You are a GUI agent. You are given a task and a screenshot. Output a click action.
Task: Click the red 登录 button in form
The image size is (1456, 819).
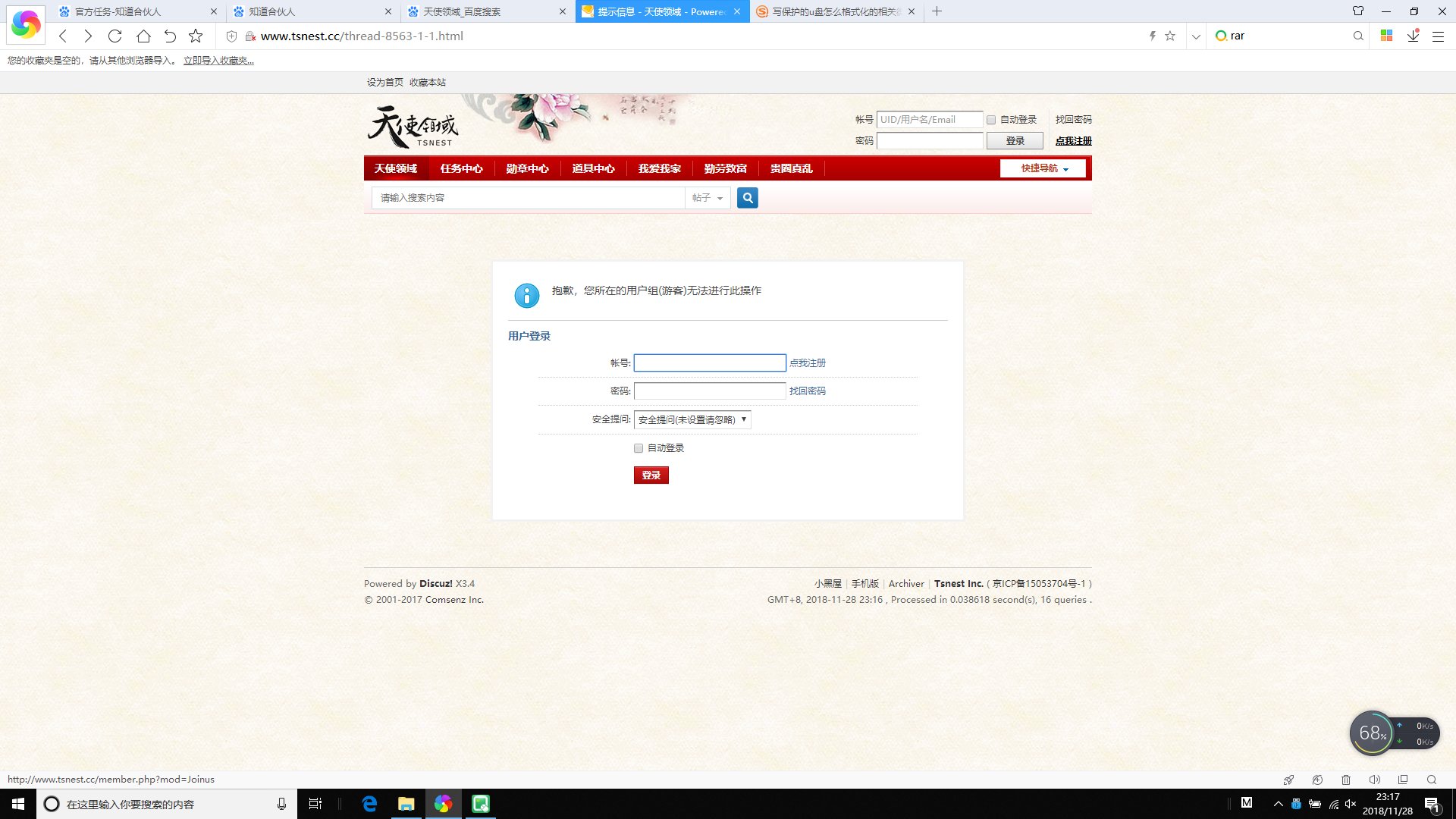[651, 475]
